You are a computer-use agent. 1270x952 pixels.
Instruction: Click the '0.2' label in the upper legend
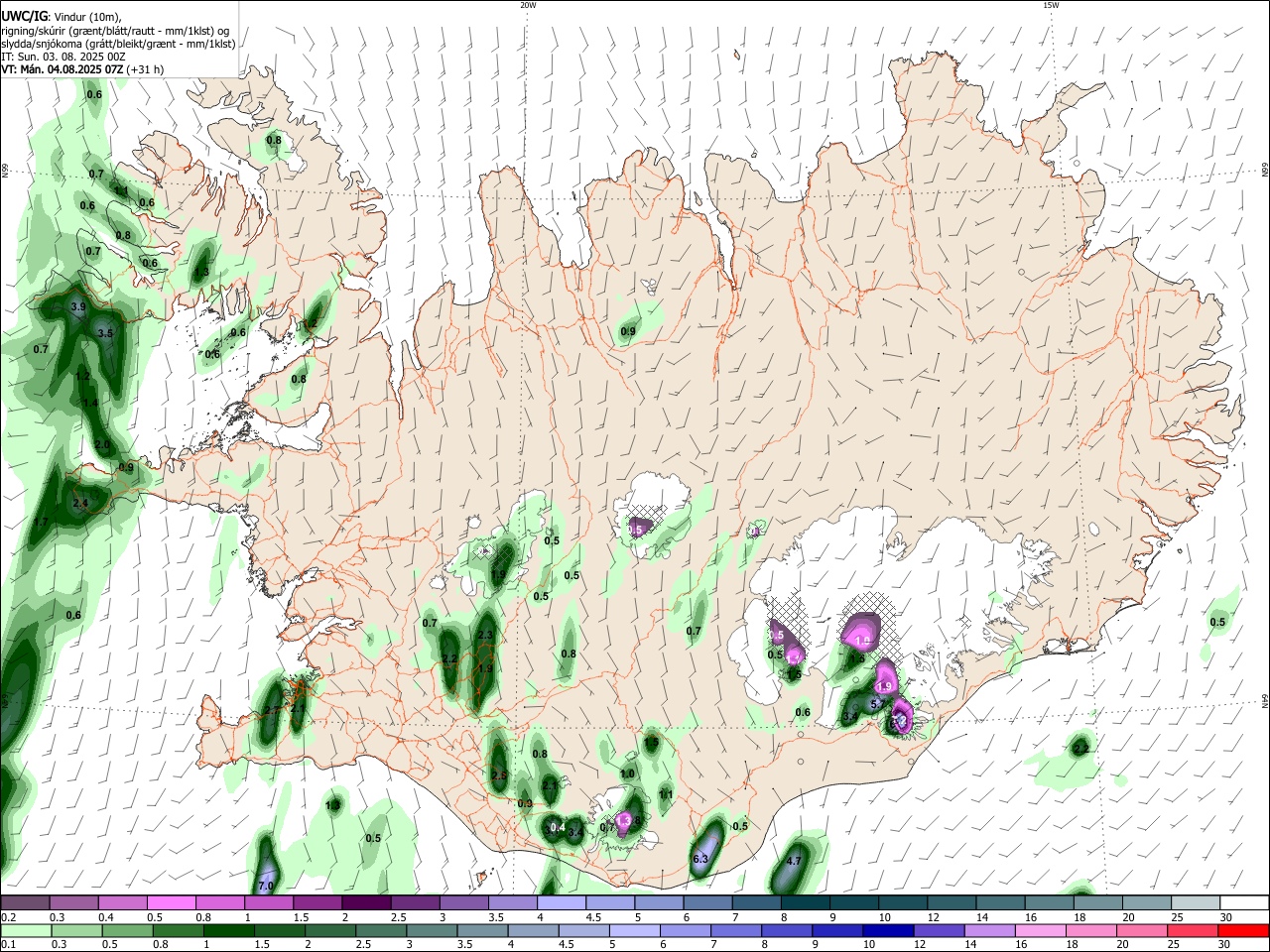8,917
